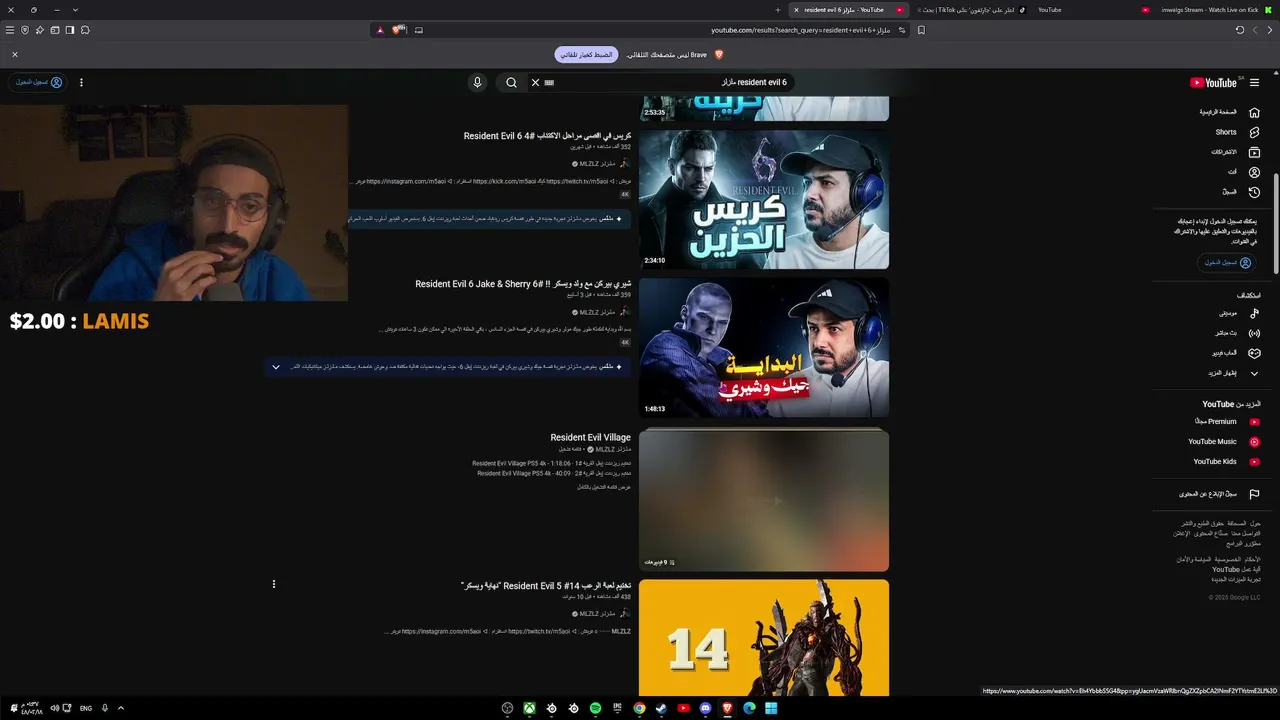The height and width of the screenshot is (720, 1280).
Task: Open the Resident Evil 6 #4 video title
Action: (x=547, y=136)
